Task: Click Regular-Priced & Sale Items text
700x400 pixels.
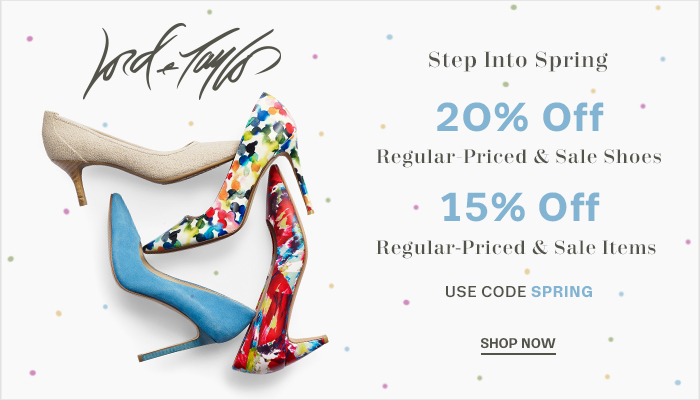Action: point(517,247)
